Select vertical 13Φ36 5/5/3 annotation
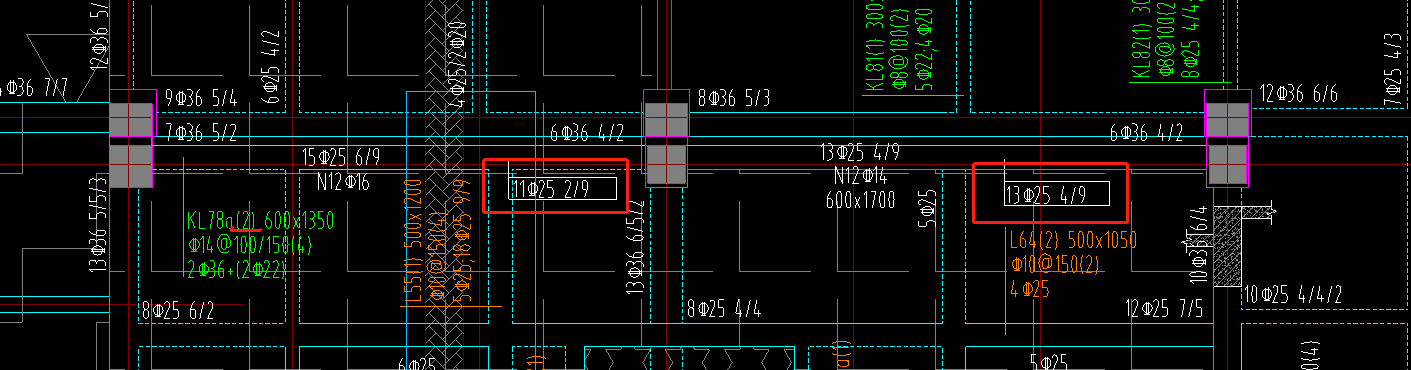This screenshot has width=1411, height=370. pyautogui.click(x=97, y=225)
